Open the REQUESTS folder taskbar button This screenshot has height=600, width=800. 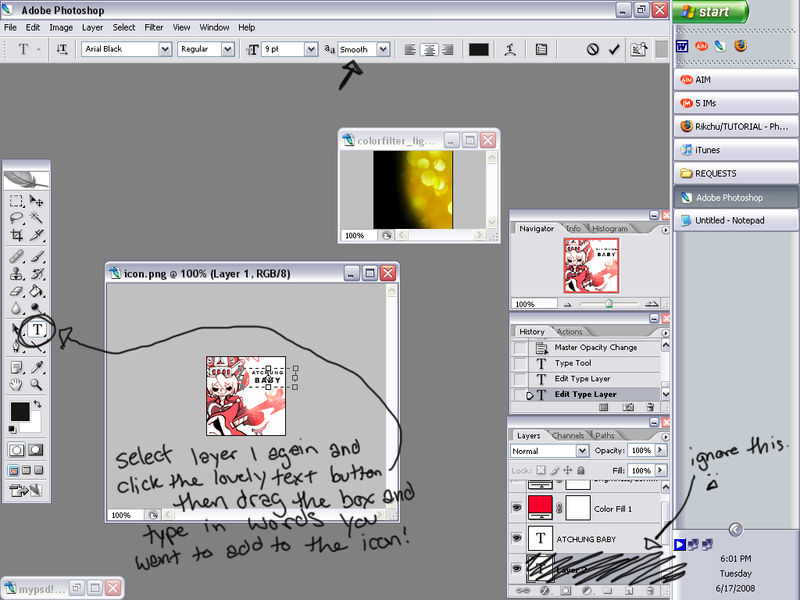coord(736,173)
